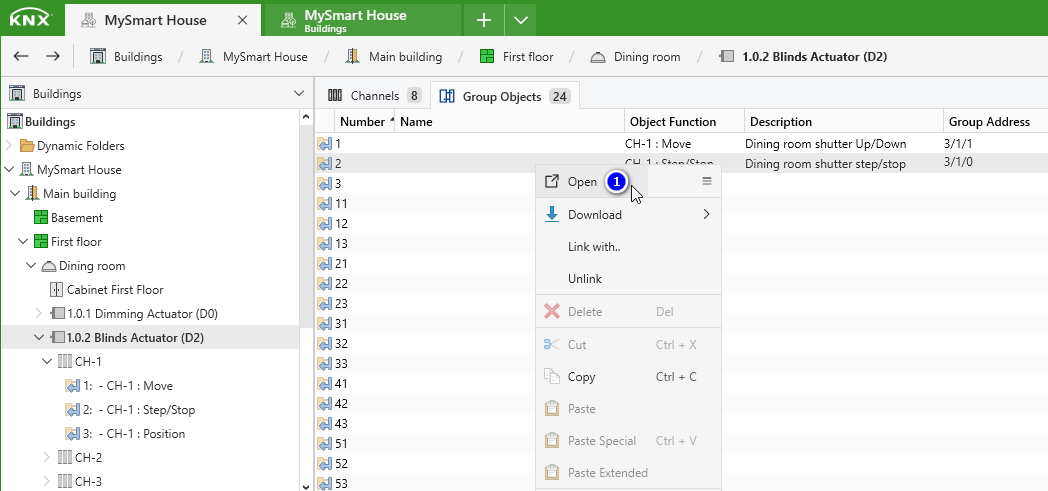The width and height of the screenshot is (1048, 491).
Task: Choose Link with.. in context menu
Action: (x=628, y=247)
